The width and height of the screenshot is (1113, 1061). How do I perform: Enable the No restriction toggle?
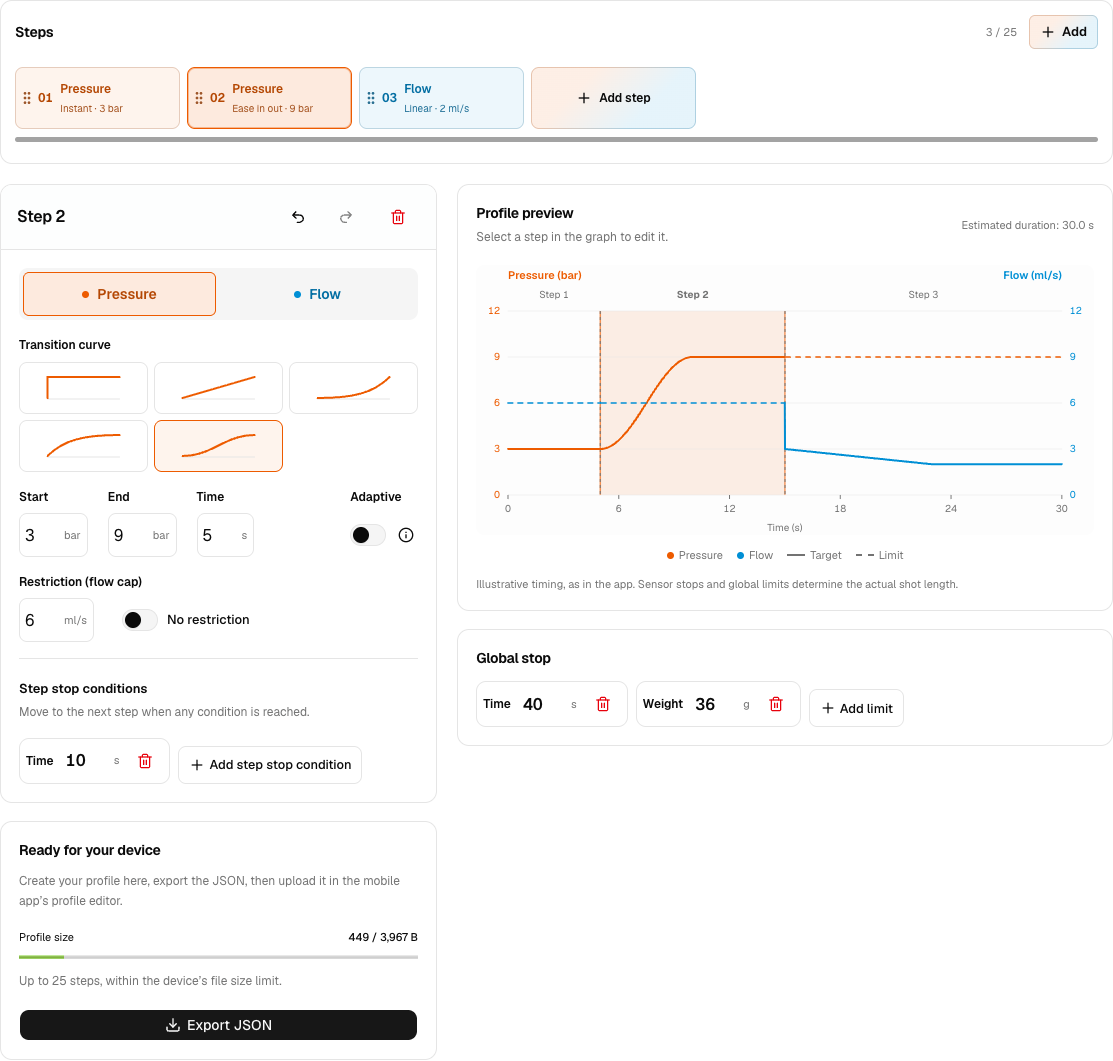pos(140,620)
